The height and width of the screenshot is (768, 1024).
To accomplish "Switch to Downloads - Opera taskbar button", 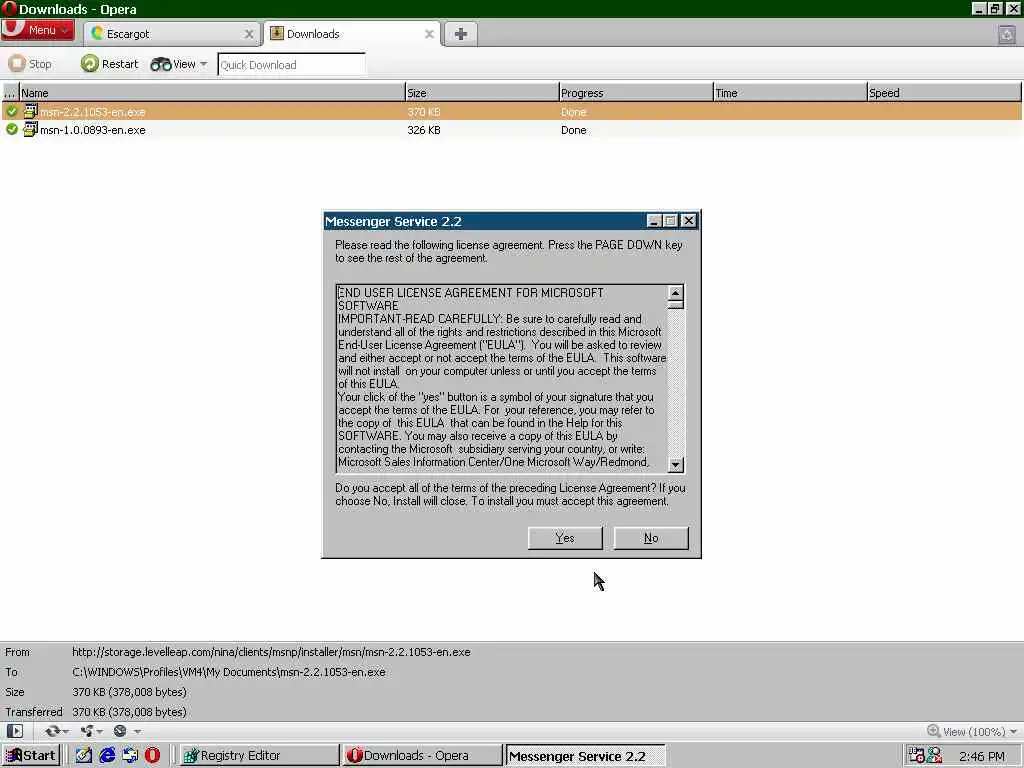I will (421, 756).
